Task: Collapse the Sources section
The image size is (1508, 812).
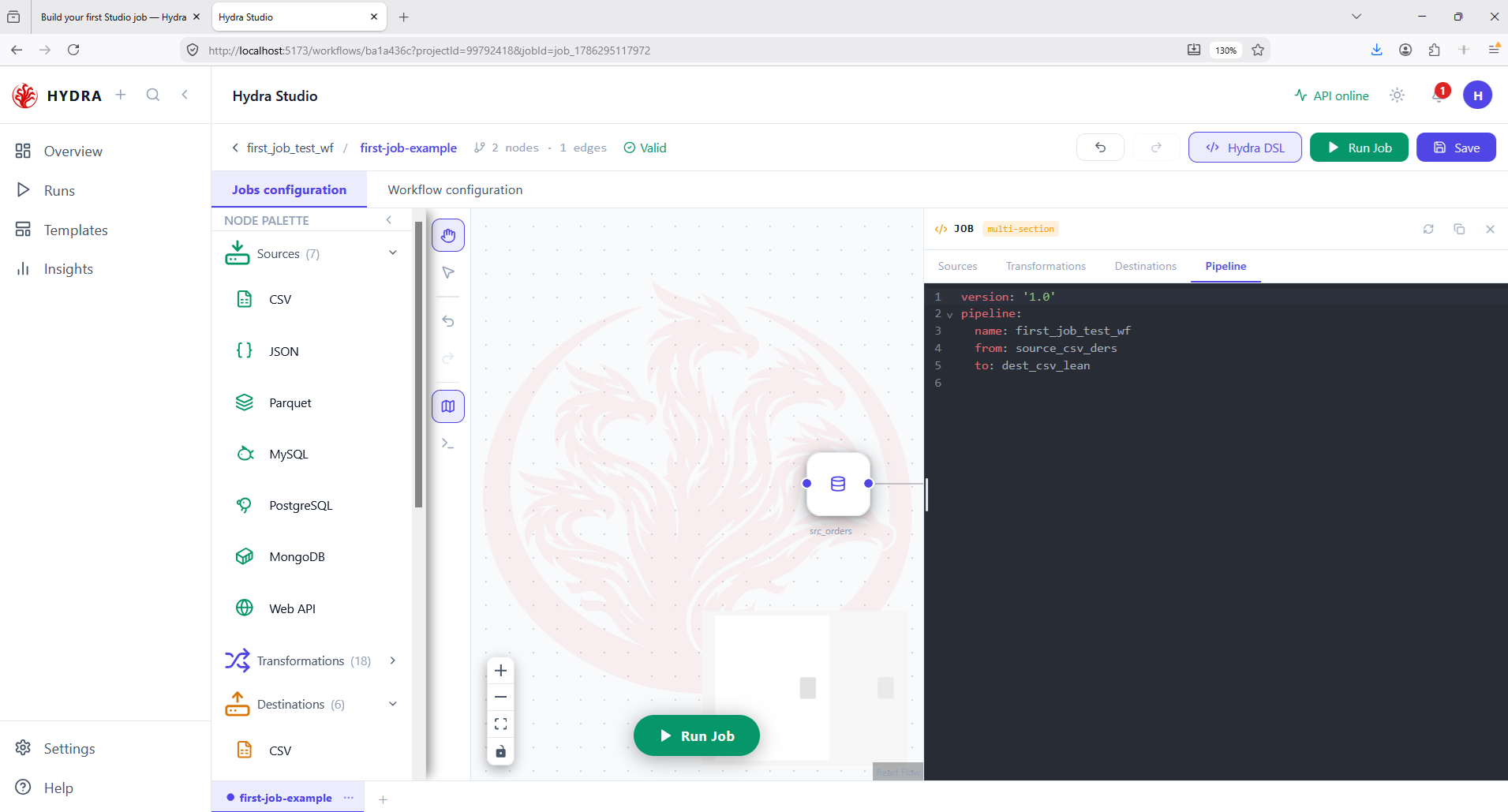Action: (393, 253)
